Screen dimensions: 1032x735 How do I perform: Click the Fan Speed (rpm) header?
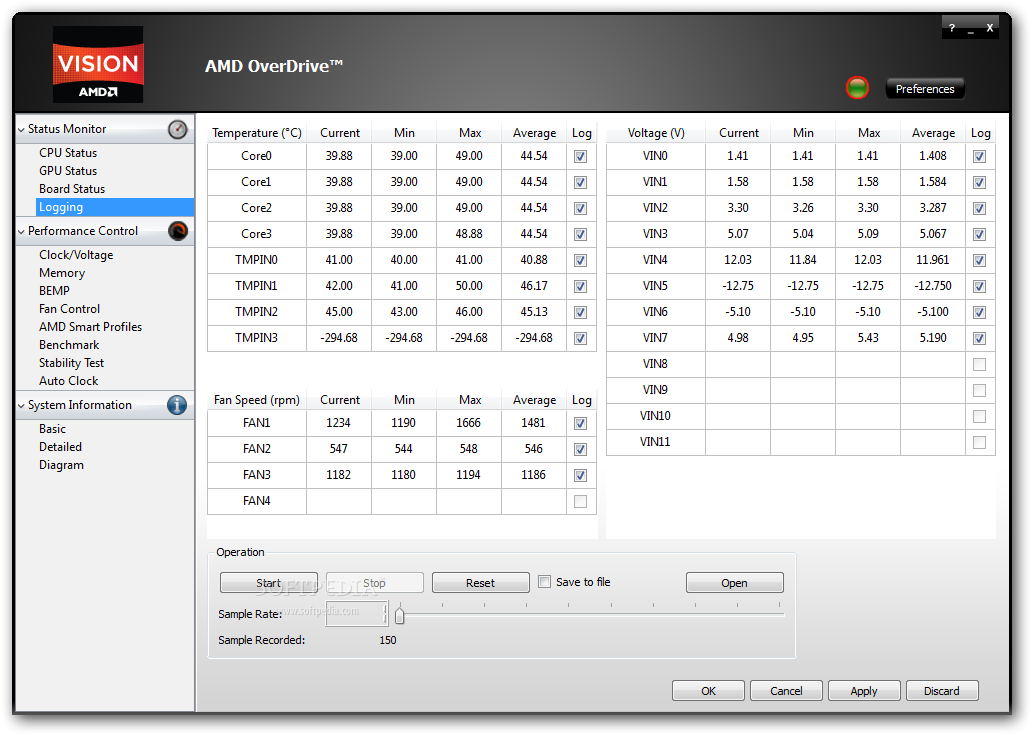coord(257,400)
